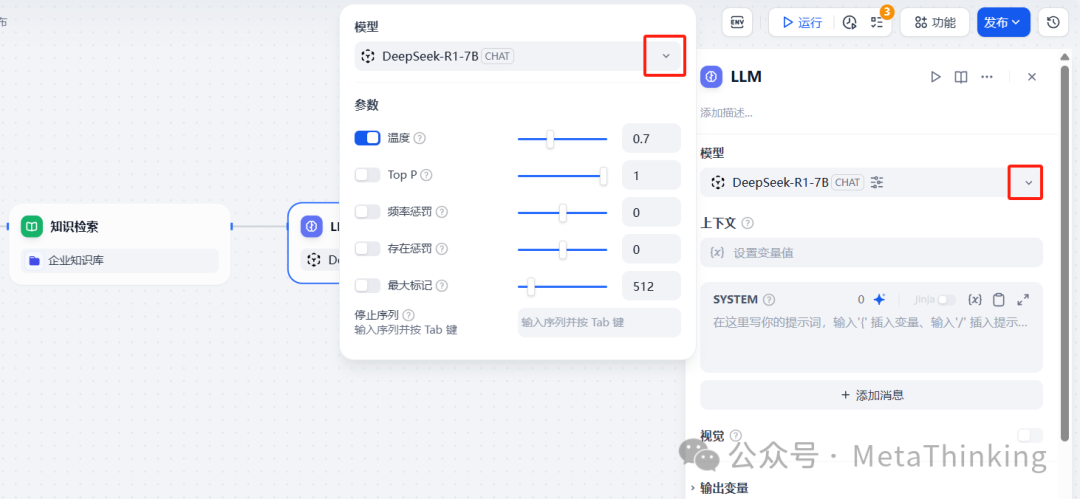The image size is (1080, 499).
Task: Show help for 温度 temperature
Action: coord(419,139)
